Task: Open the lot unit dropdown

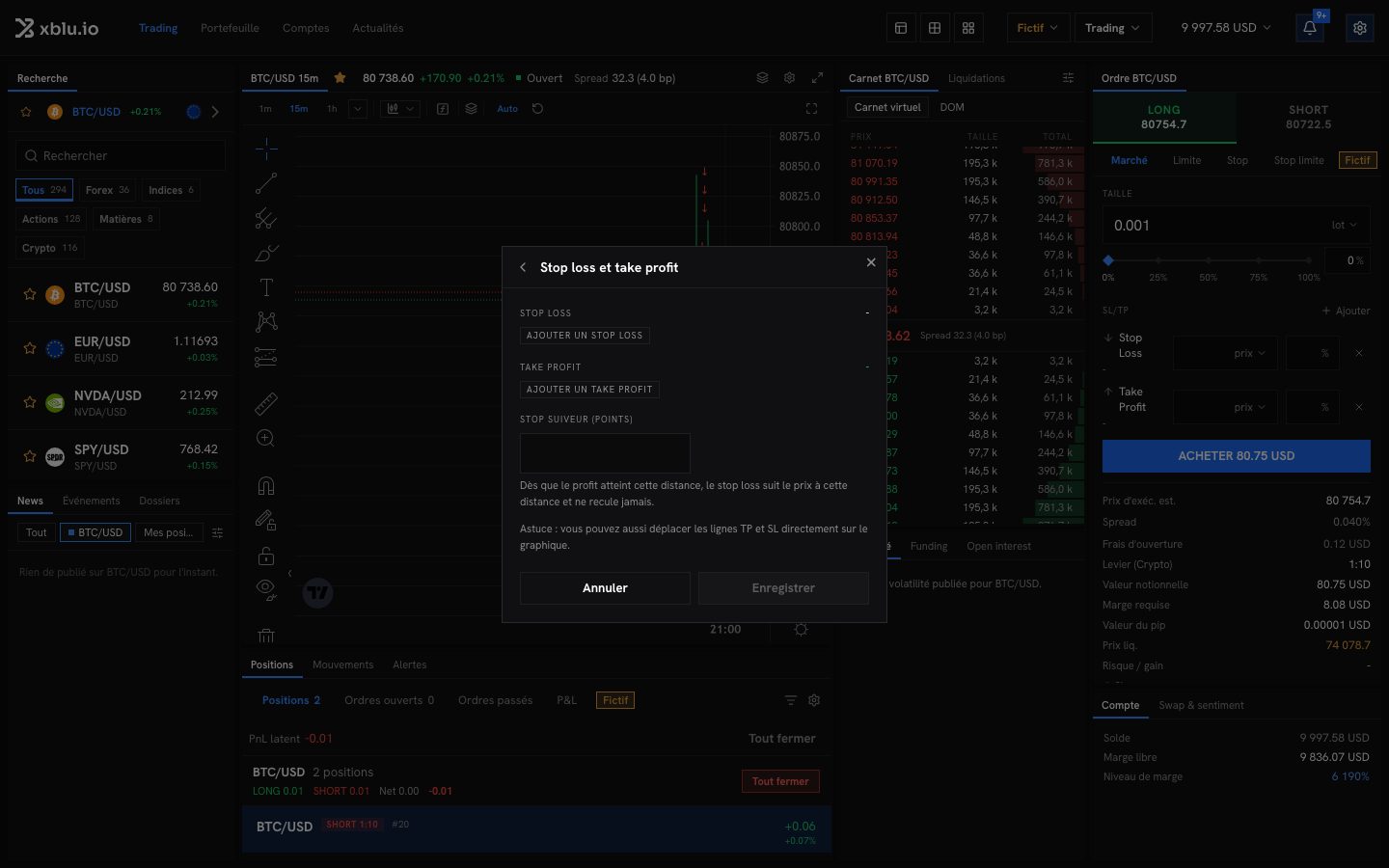Action: coord(1345,226)
